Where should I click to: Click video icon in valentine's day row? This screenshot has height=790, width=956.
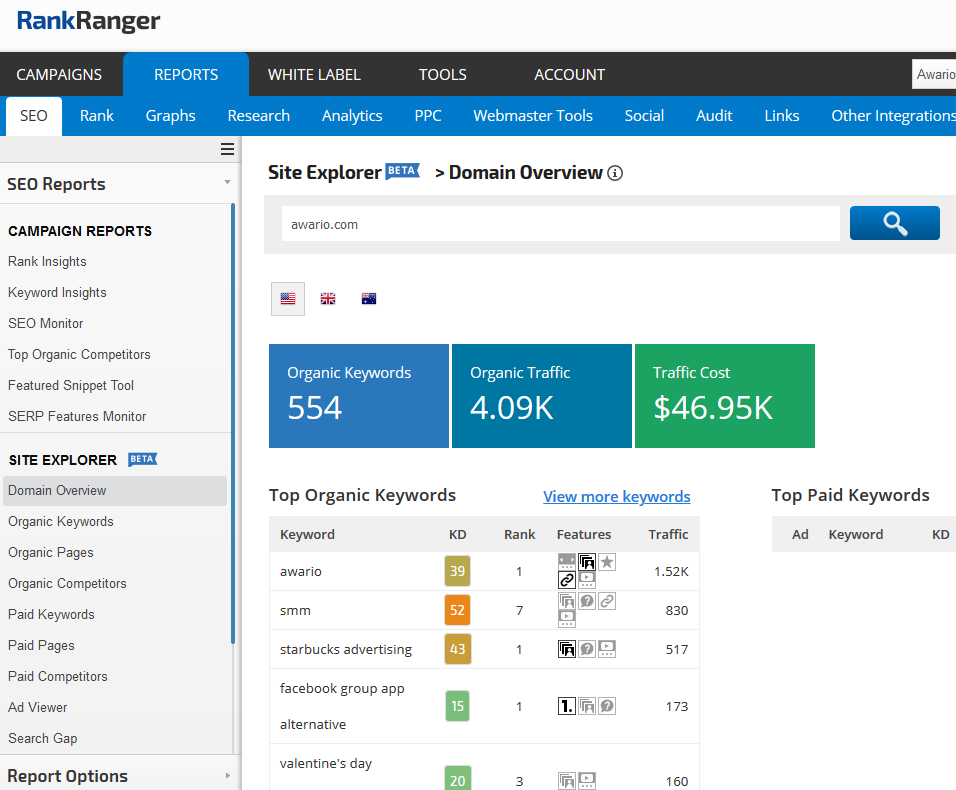[587, 781]
